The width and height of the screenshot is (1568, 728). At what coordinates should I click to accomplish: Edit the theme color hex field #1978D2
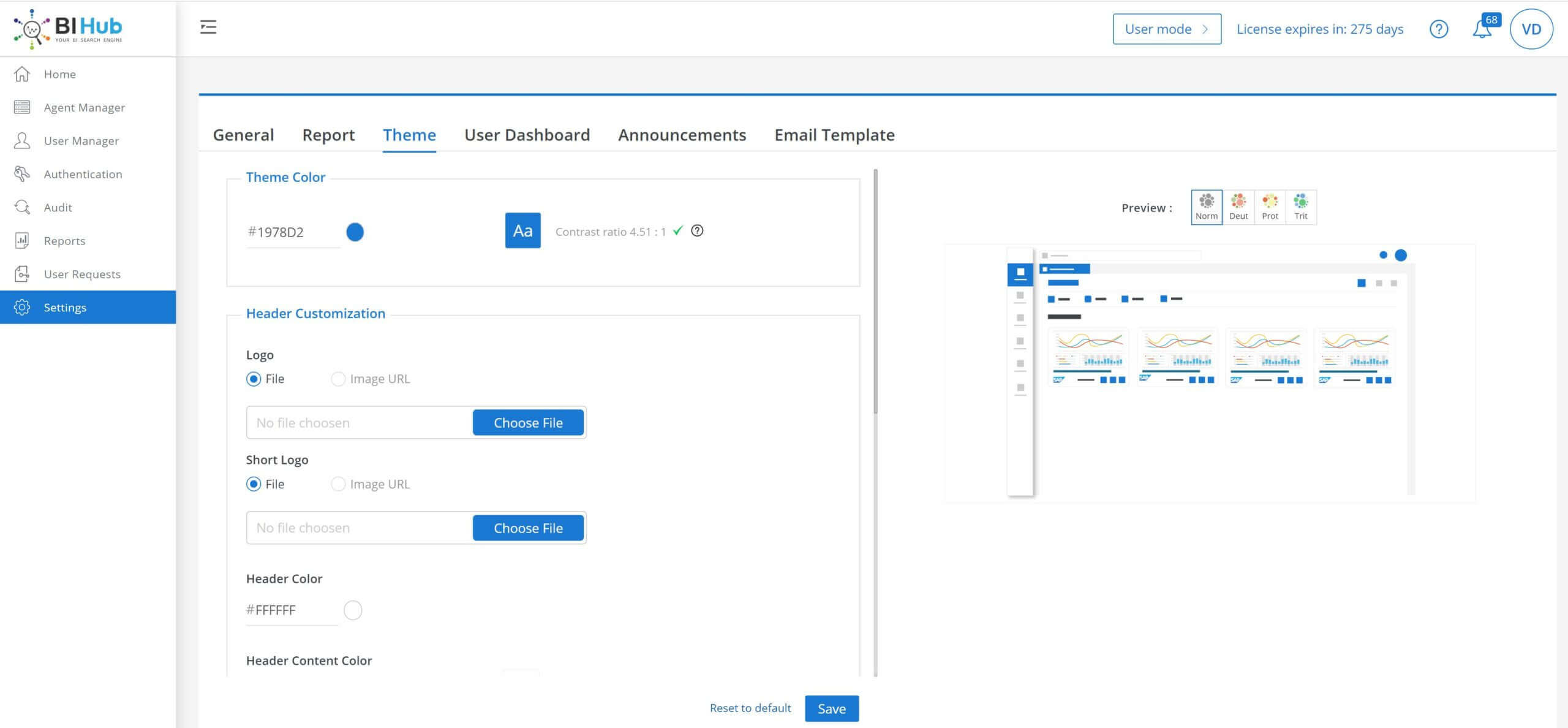293,232
